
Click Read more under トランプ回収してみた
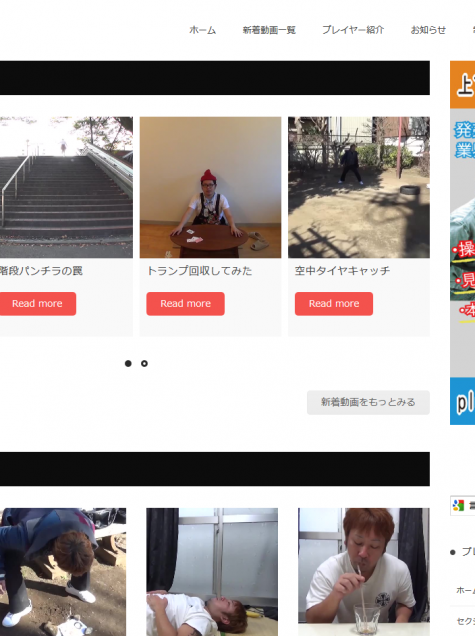pyautogui.click(x=185, y=304)
